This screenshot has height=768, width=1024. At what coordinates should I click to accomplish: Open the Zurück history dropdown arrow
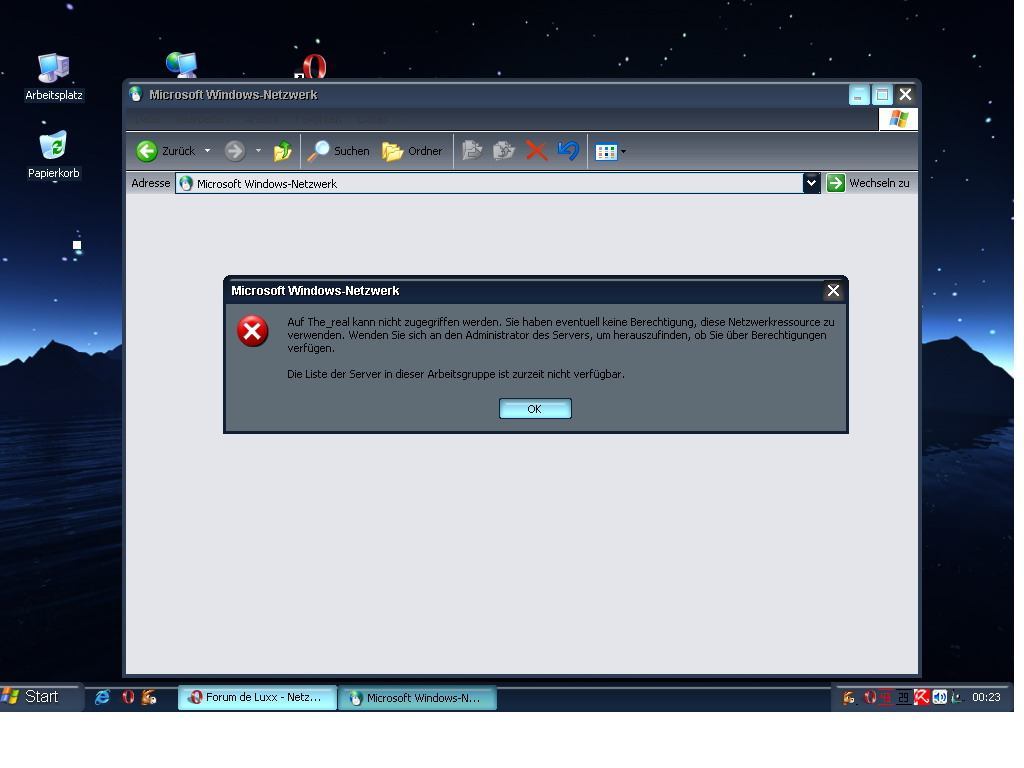click(208, 151)
